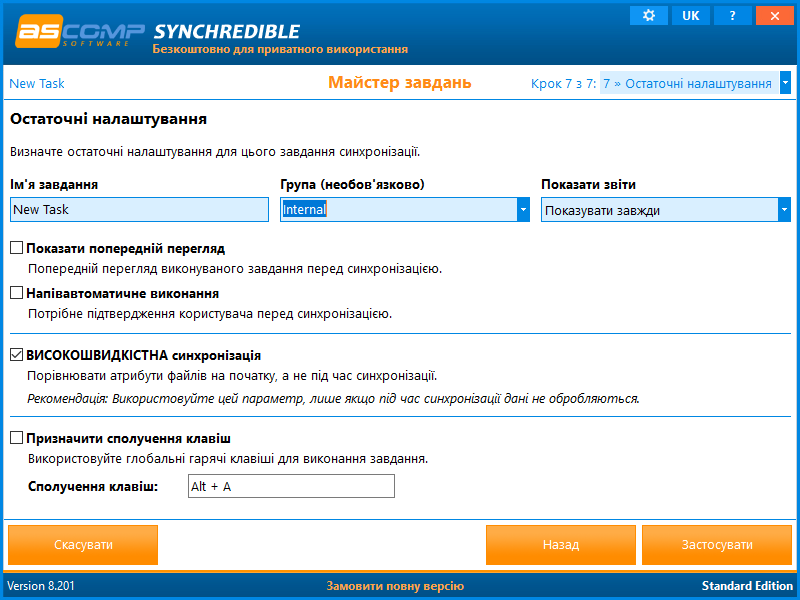
Task: Click the 'Standard Edition' status text
Action: pos(747,586)
